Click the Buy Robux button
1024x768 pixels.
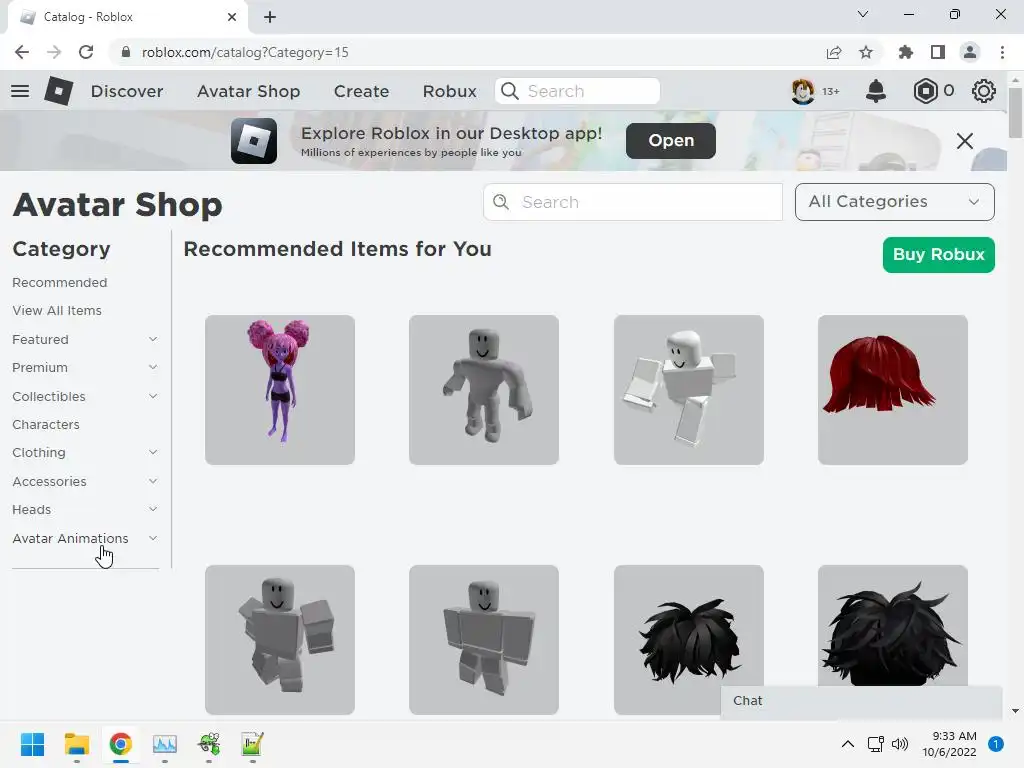pos(938,255)
